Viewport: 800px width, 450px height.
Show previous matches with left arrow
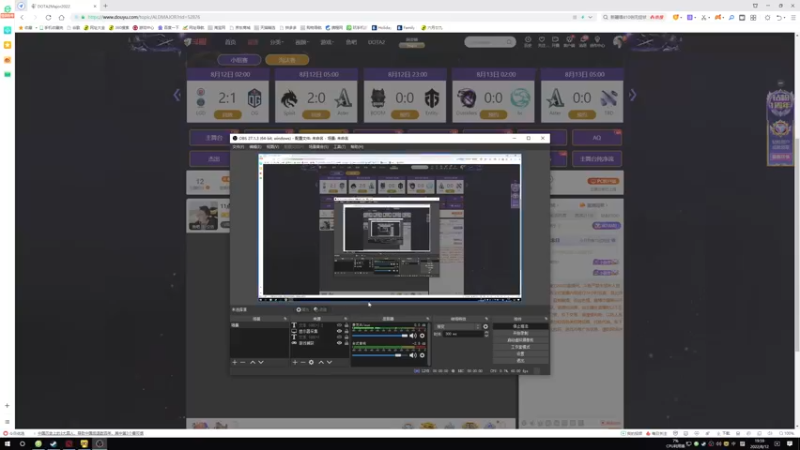177,95
